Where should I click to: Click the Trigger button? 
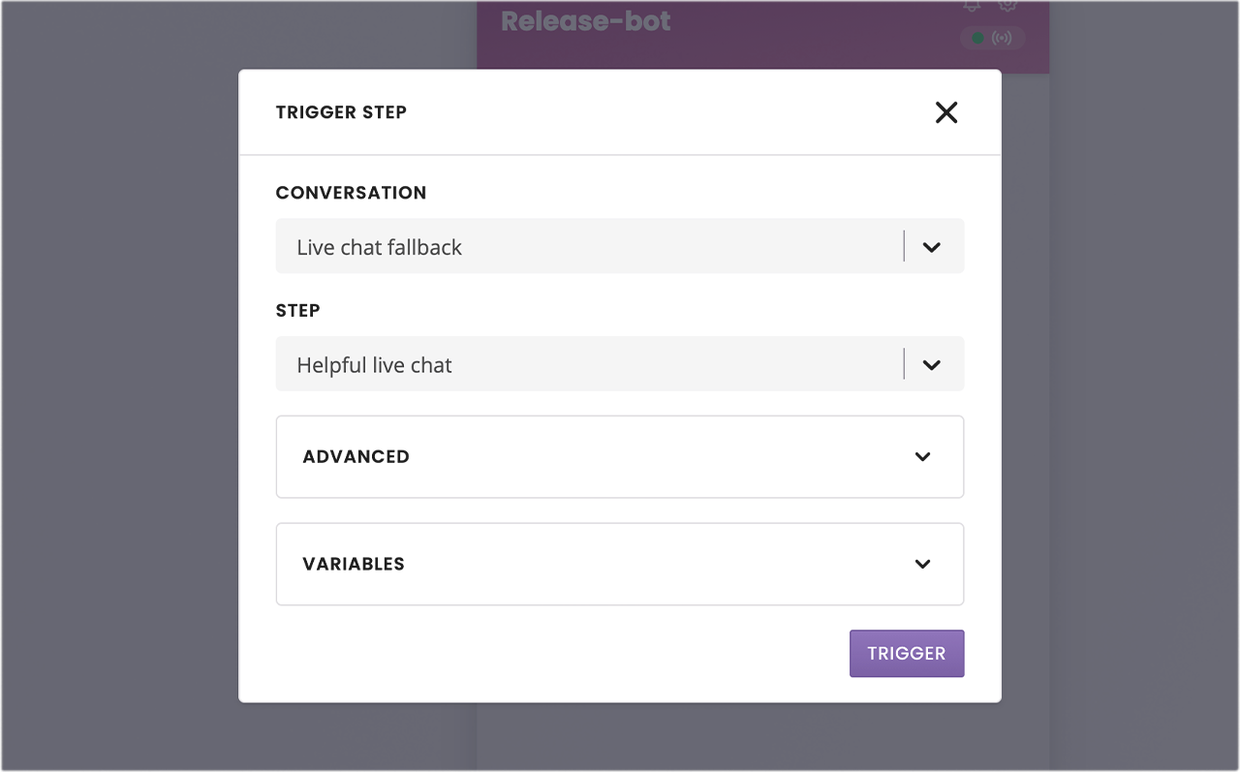[907, 653]
